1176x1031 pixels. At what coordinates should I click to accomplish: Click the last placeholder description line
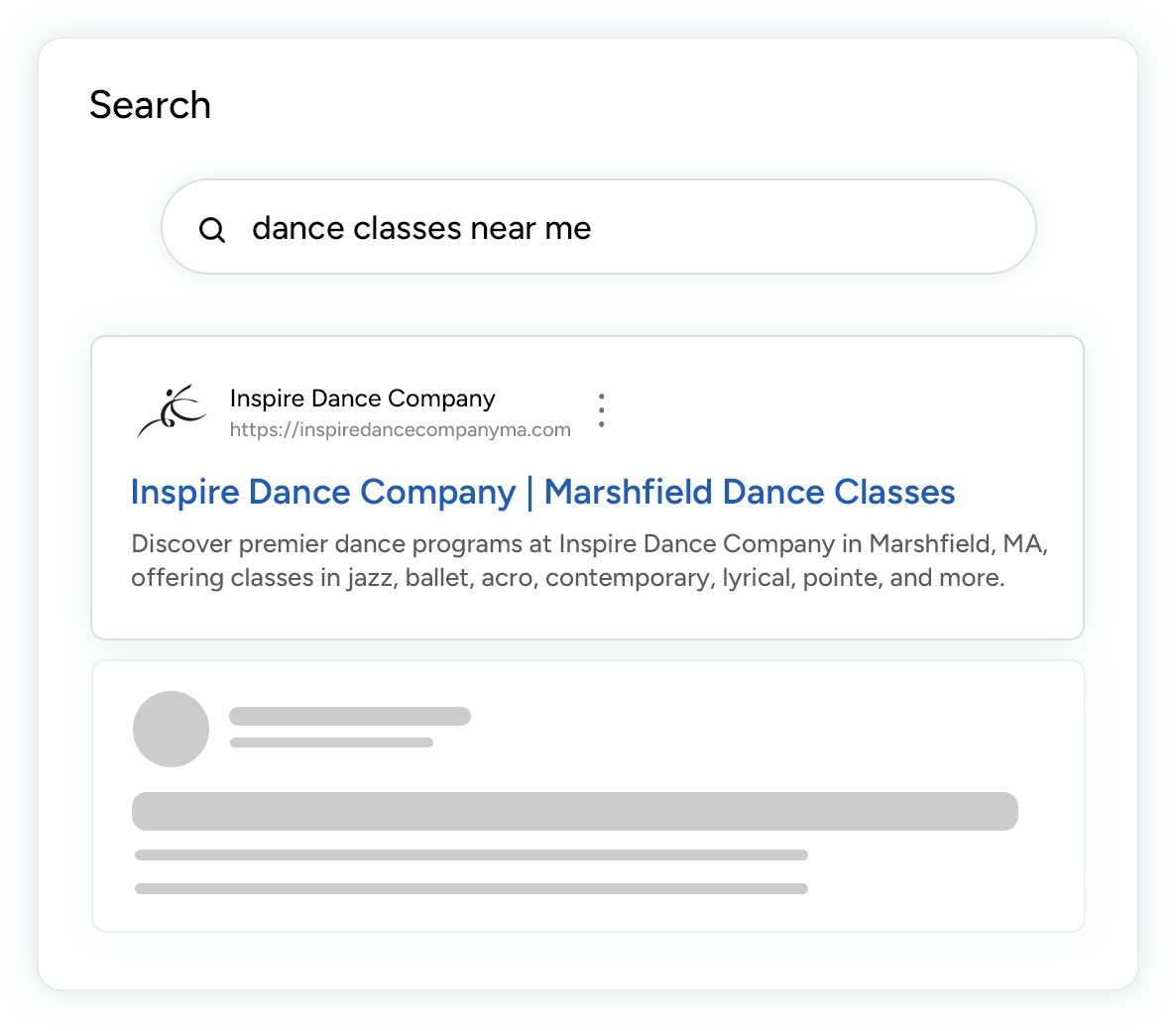(x=471, y=889)
